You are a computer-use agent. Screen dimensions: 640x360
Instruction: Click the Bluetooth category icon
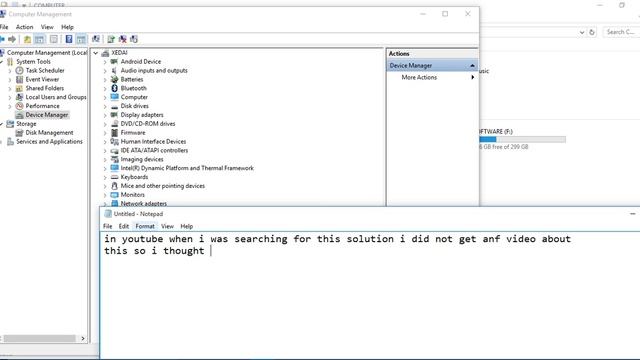114,88
